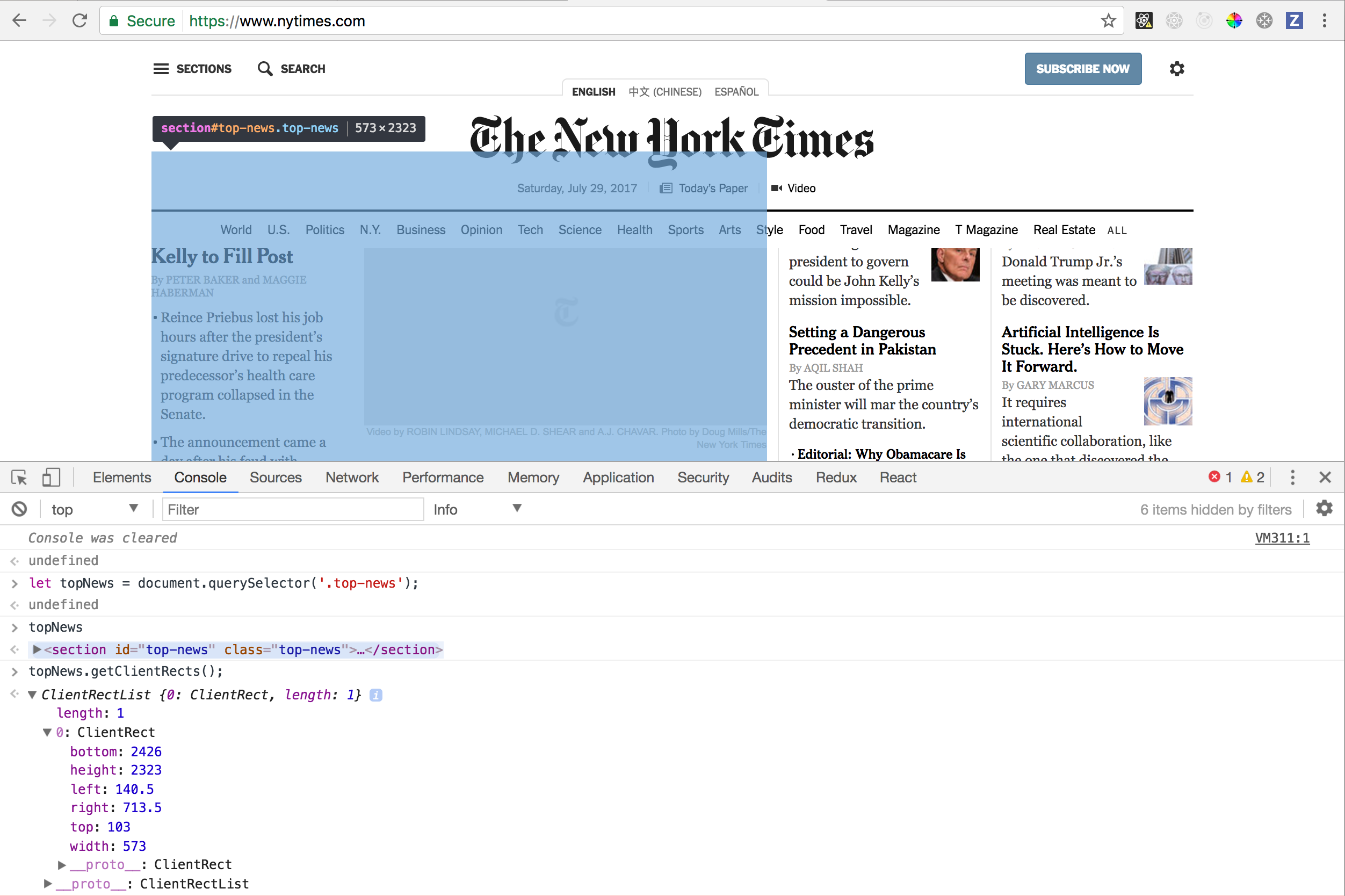Collapse the 0: ClientRect entry

pyautogui.click(x=47, y=733)
